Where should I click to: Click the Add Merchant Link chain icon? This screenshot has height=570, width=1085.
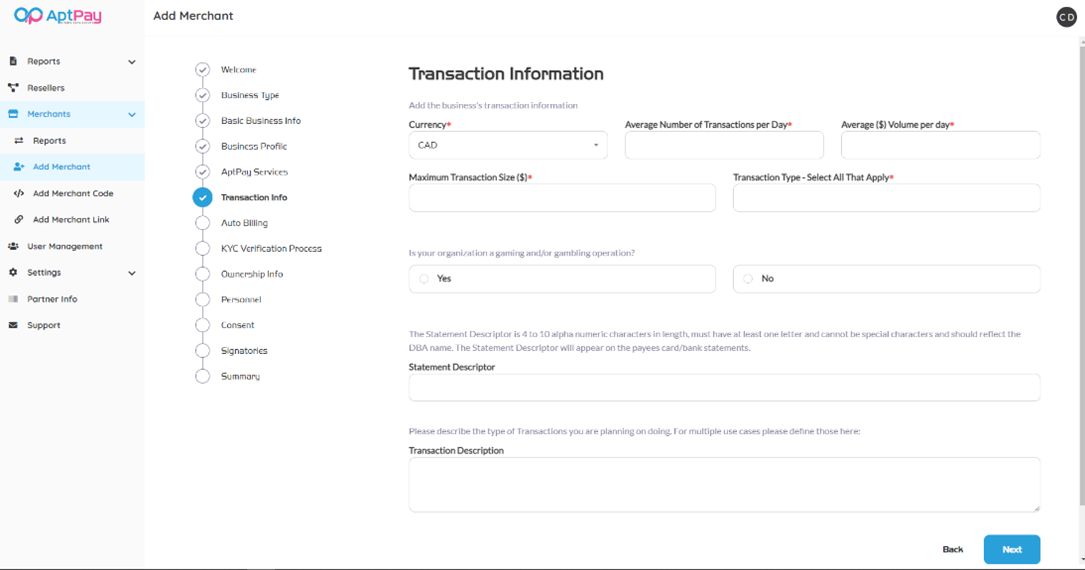[18, 220]
